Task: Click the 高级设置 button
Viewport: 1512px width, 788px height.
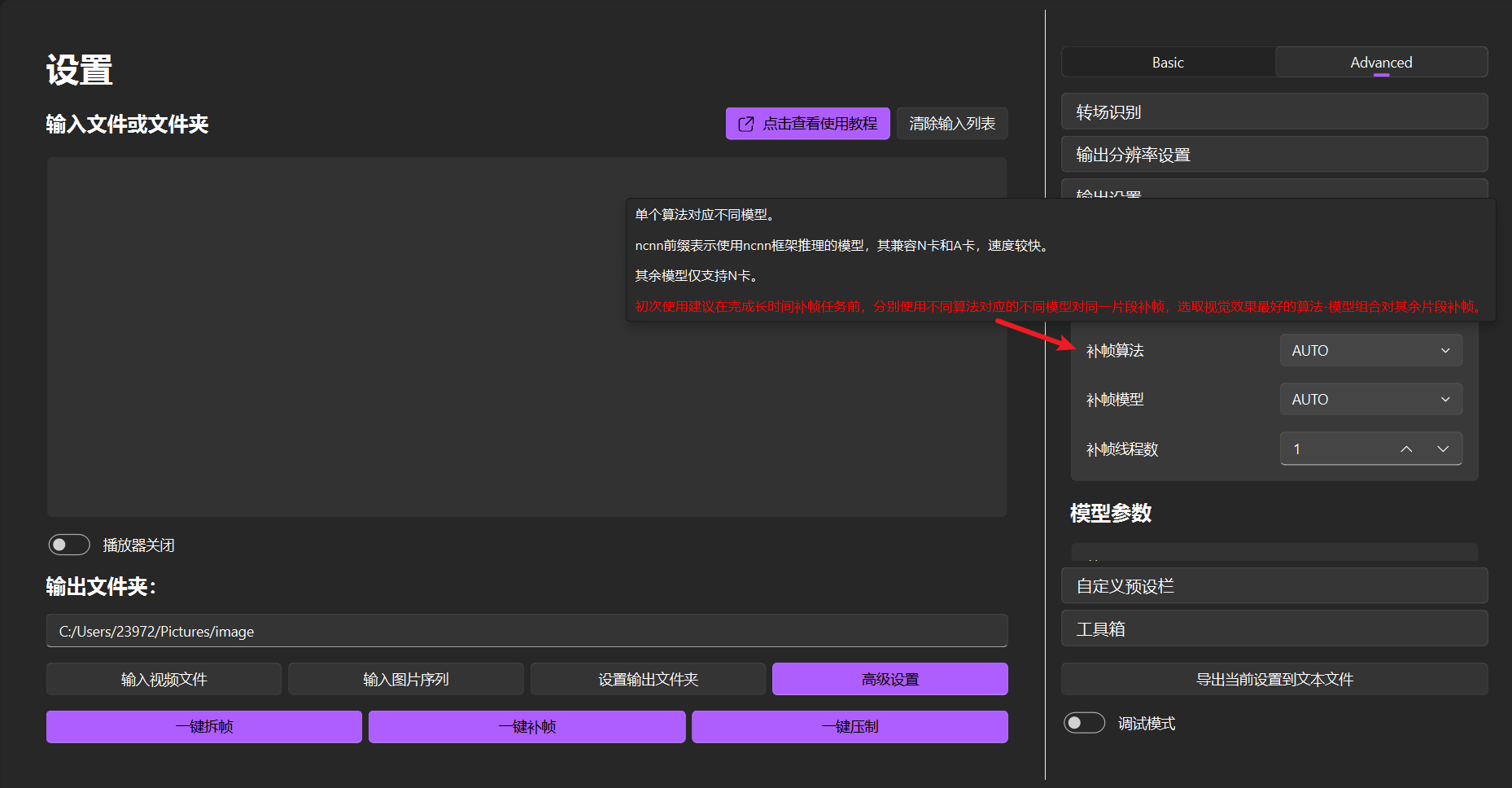Action: point(890,679)
